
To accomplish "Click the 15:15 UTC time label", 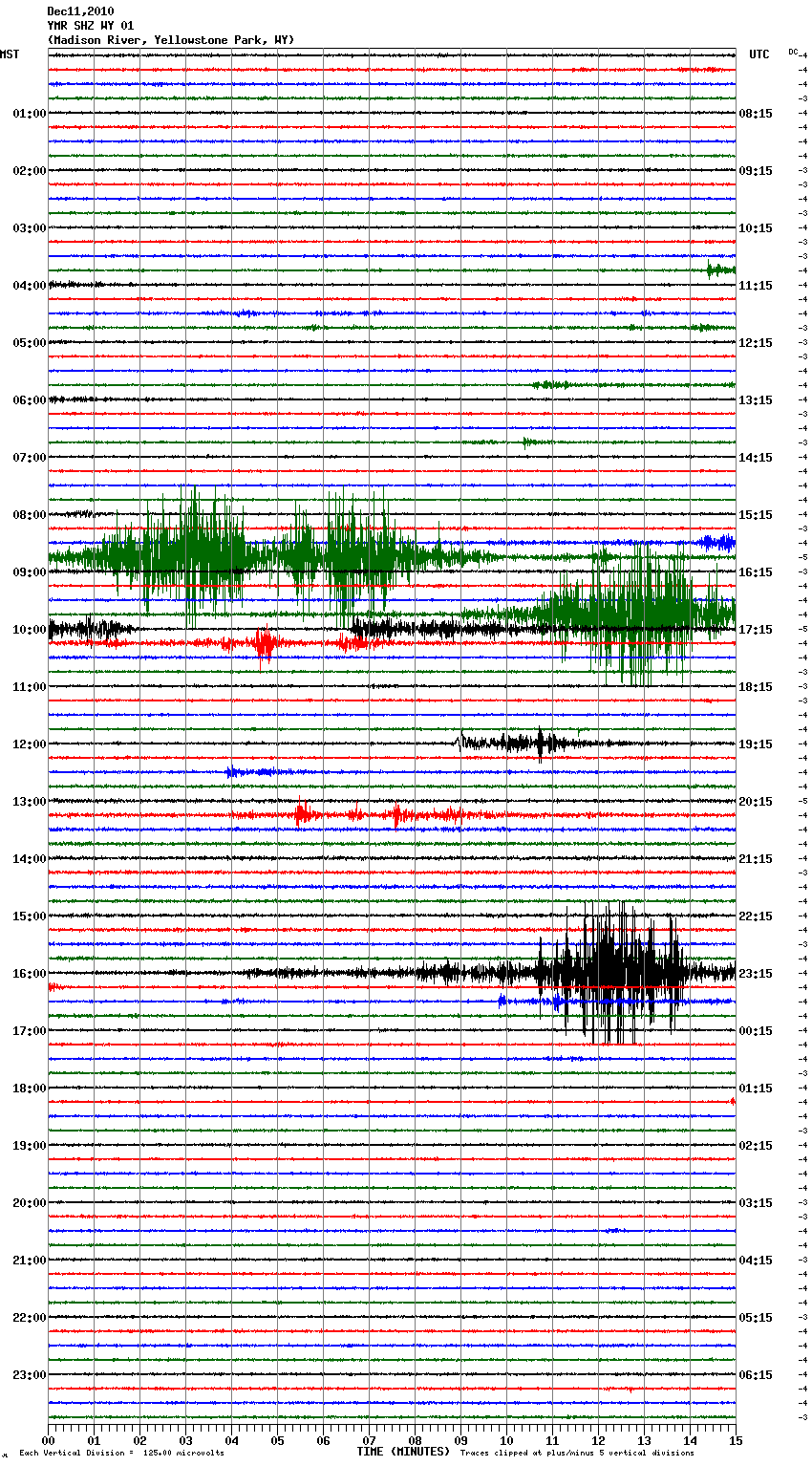I will coord(756,515).
